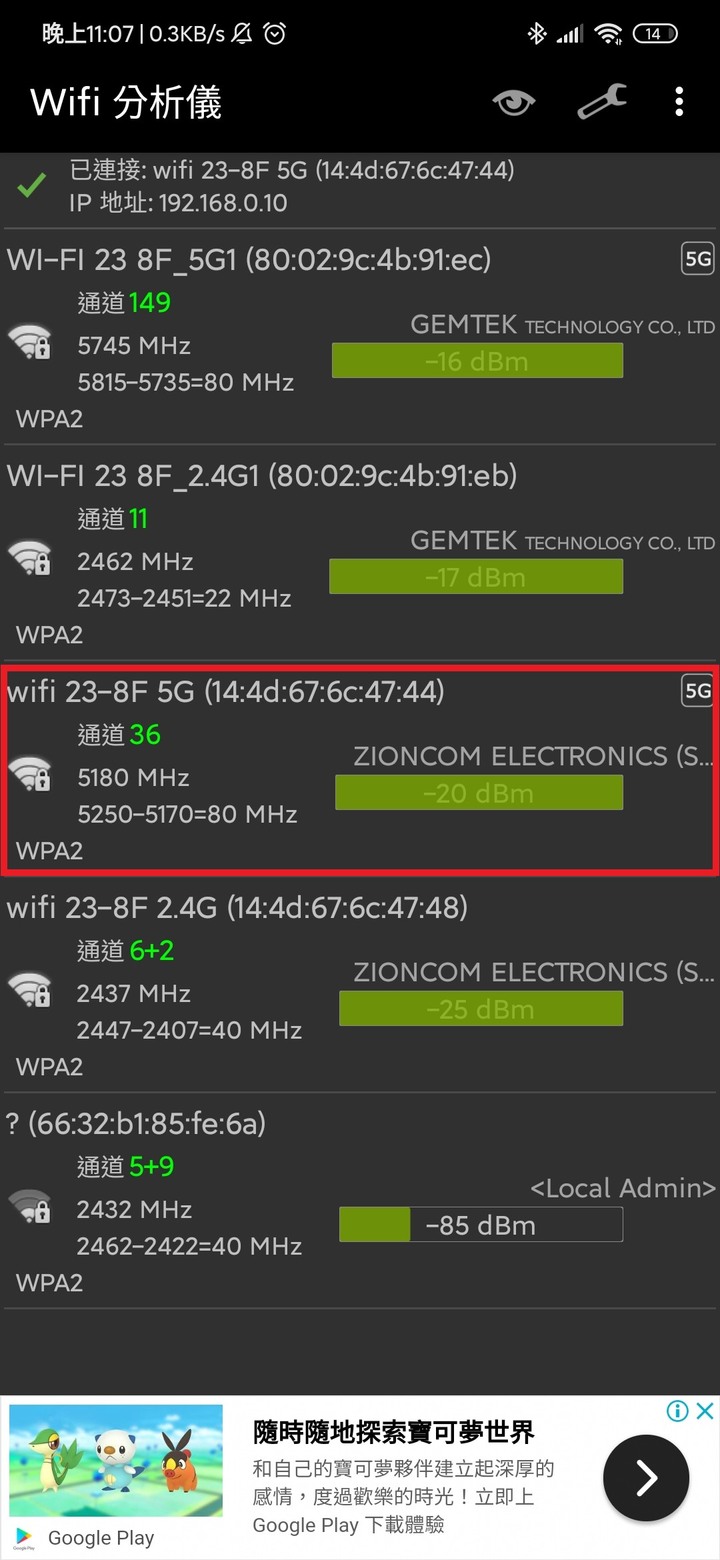Tap the hidden network 66:32:b1:85:fe:6a

[137, 1124]
